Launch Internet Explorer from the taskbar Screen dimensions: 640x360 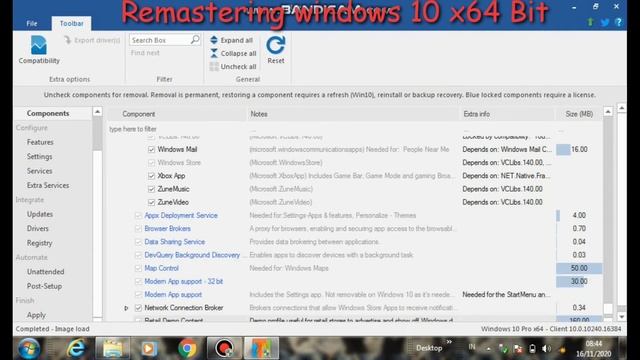pyautogui.click(x=76, y=348)
